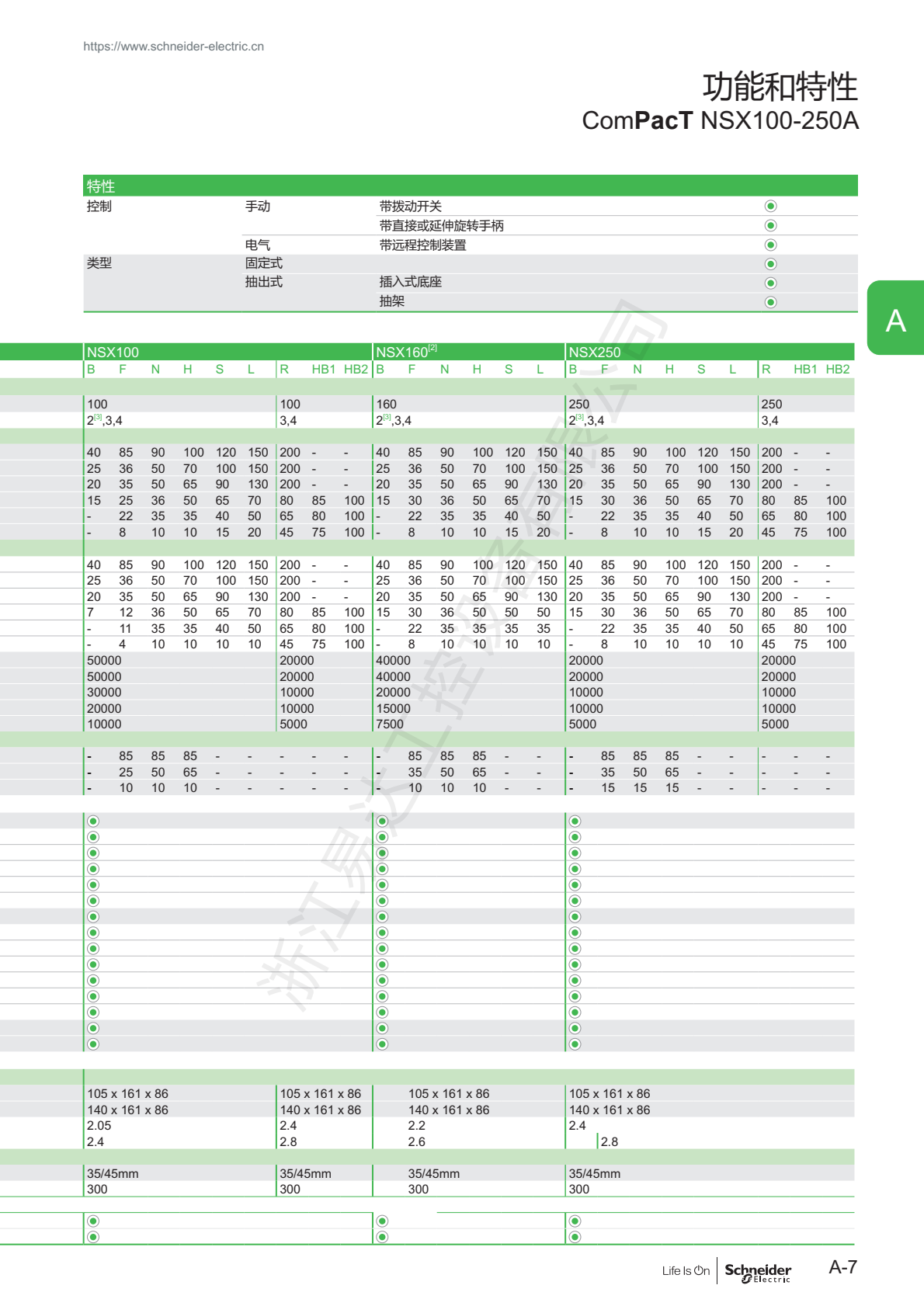The height and width of the screenshot is (1306, 924).
Task: Click the green dot beside 带拨动开关
Action: click(x=770, y=206)
